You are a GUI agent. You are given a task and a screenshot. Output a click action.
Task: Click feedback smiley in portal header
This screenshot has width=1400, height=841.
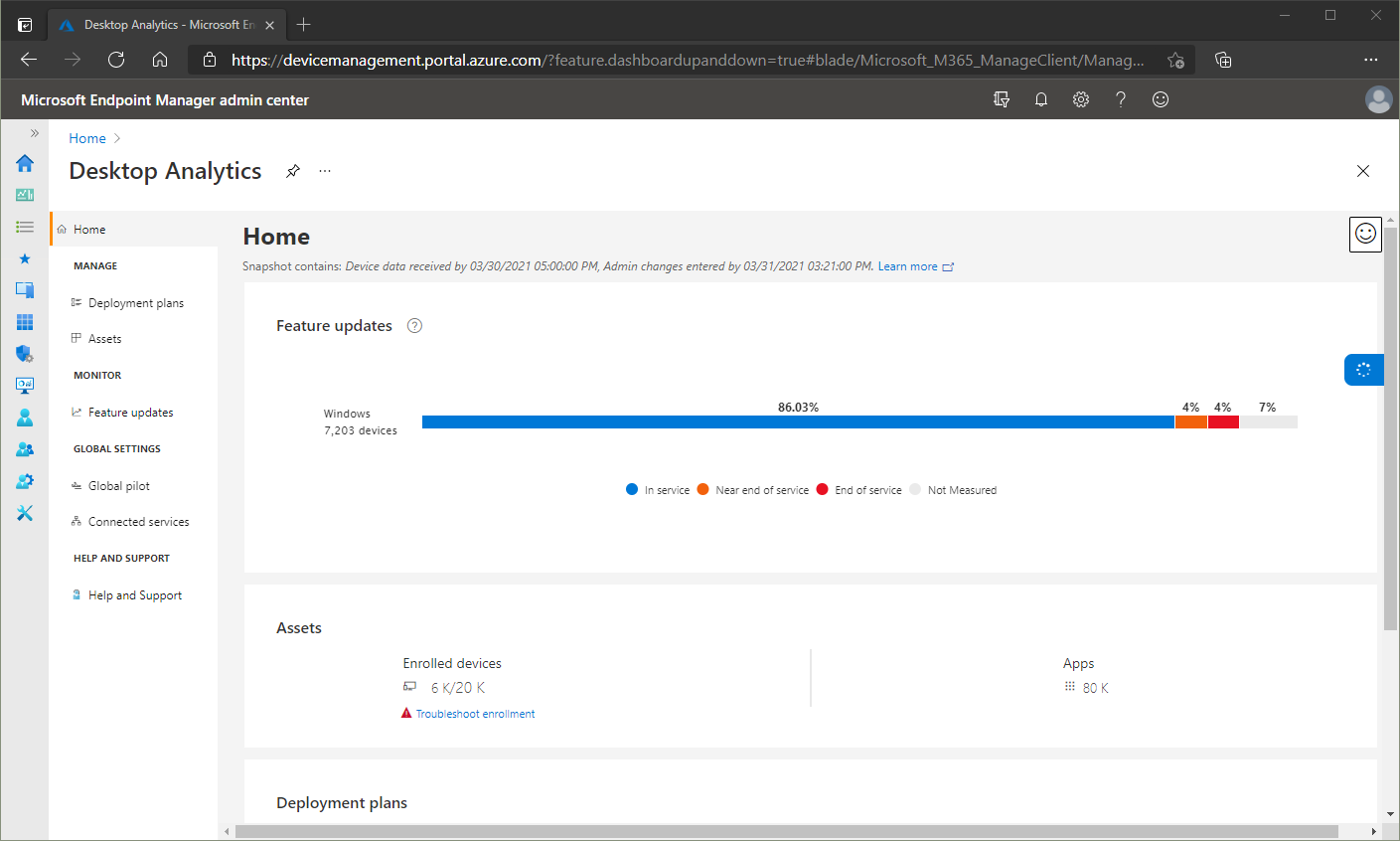pos(1161,99)
